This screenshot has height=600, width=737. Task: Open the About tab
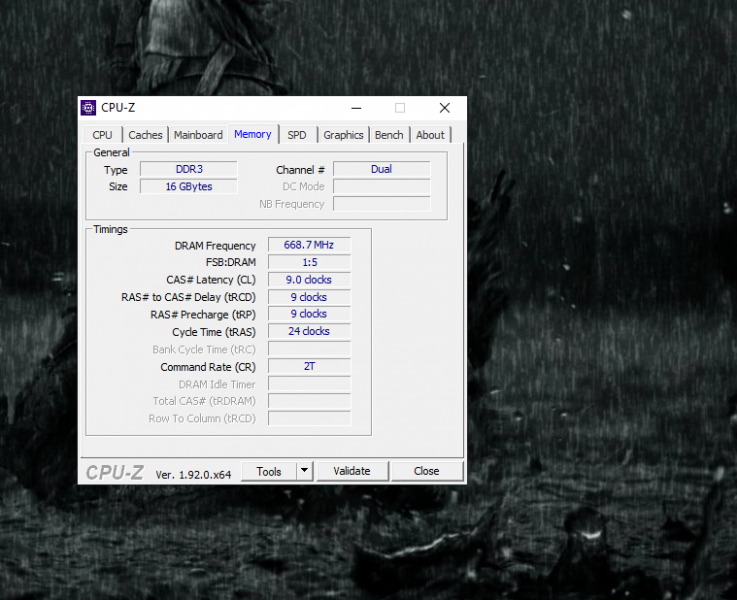click(430, 135)
